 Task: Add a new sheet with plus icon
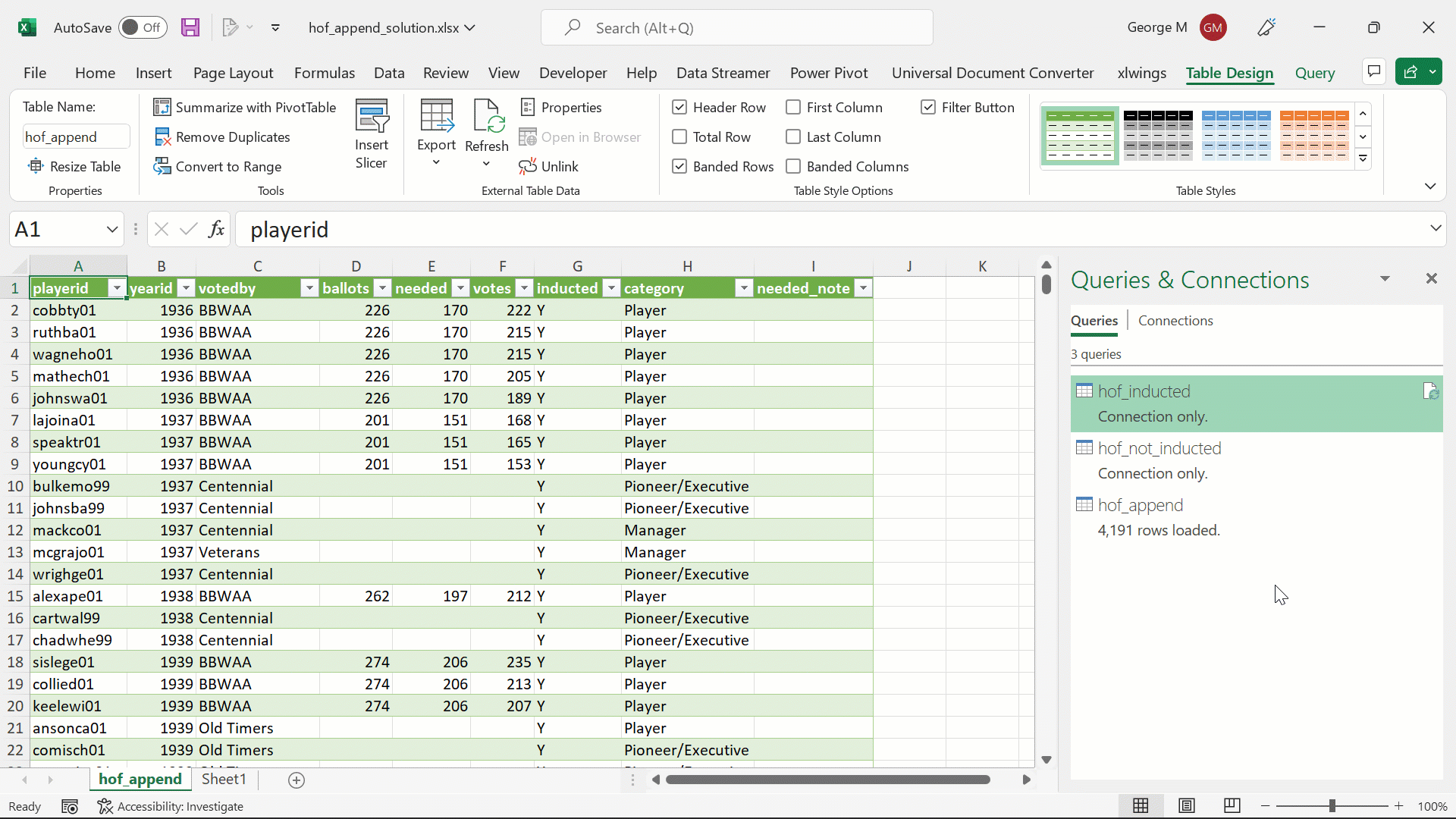click(297, 780)
